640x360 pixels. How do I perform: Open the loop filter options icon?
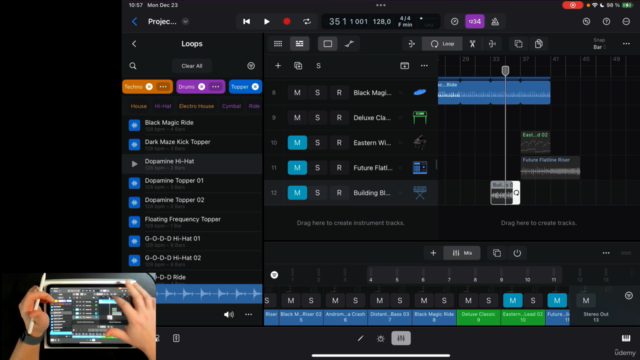251,66
